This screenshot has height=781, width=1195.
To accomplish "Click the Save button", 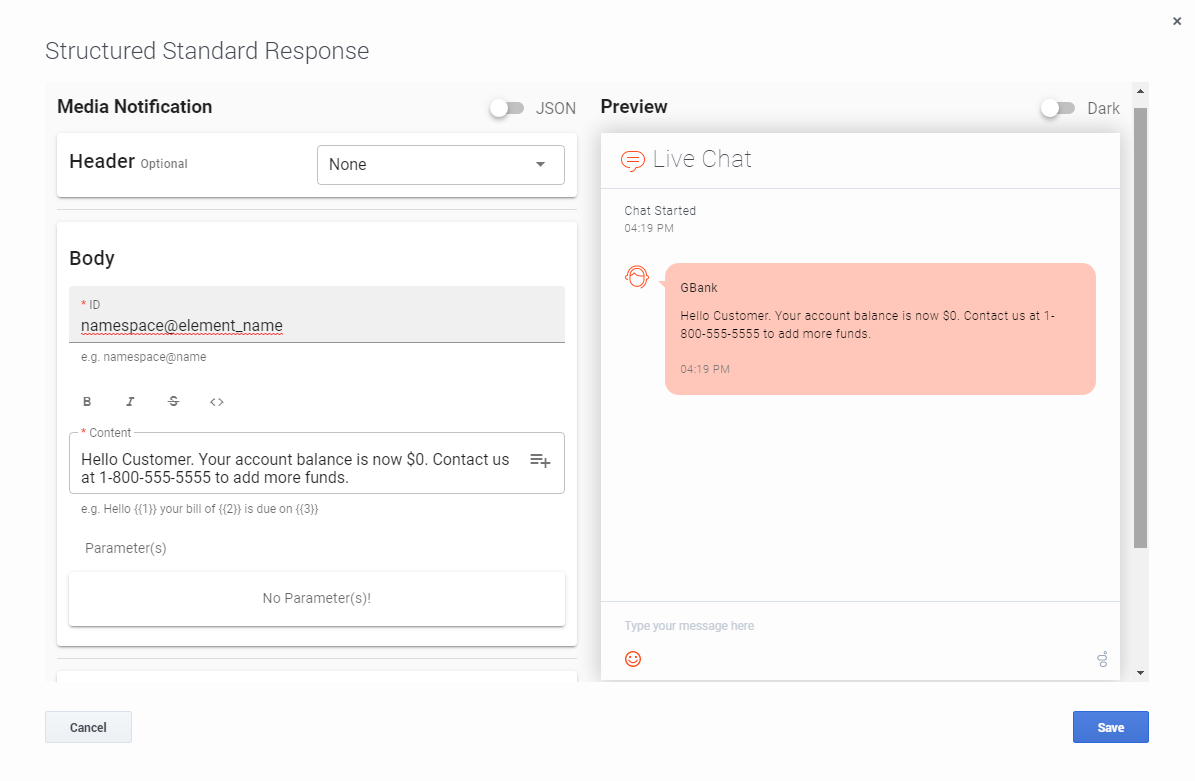I will (1110, 727).
